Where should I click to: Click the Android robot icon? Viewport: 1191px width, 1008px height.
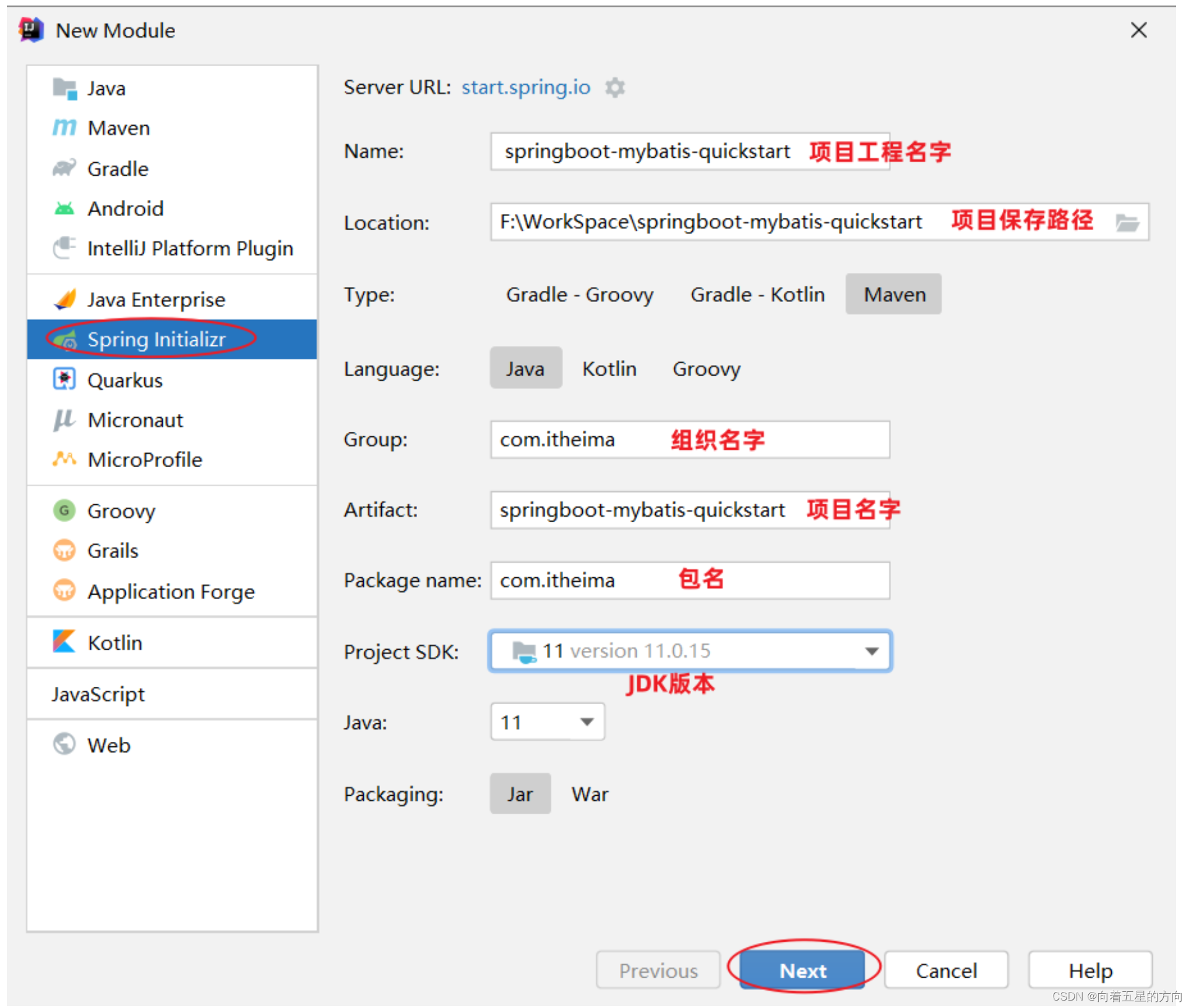64,209
